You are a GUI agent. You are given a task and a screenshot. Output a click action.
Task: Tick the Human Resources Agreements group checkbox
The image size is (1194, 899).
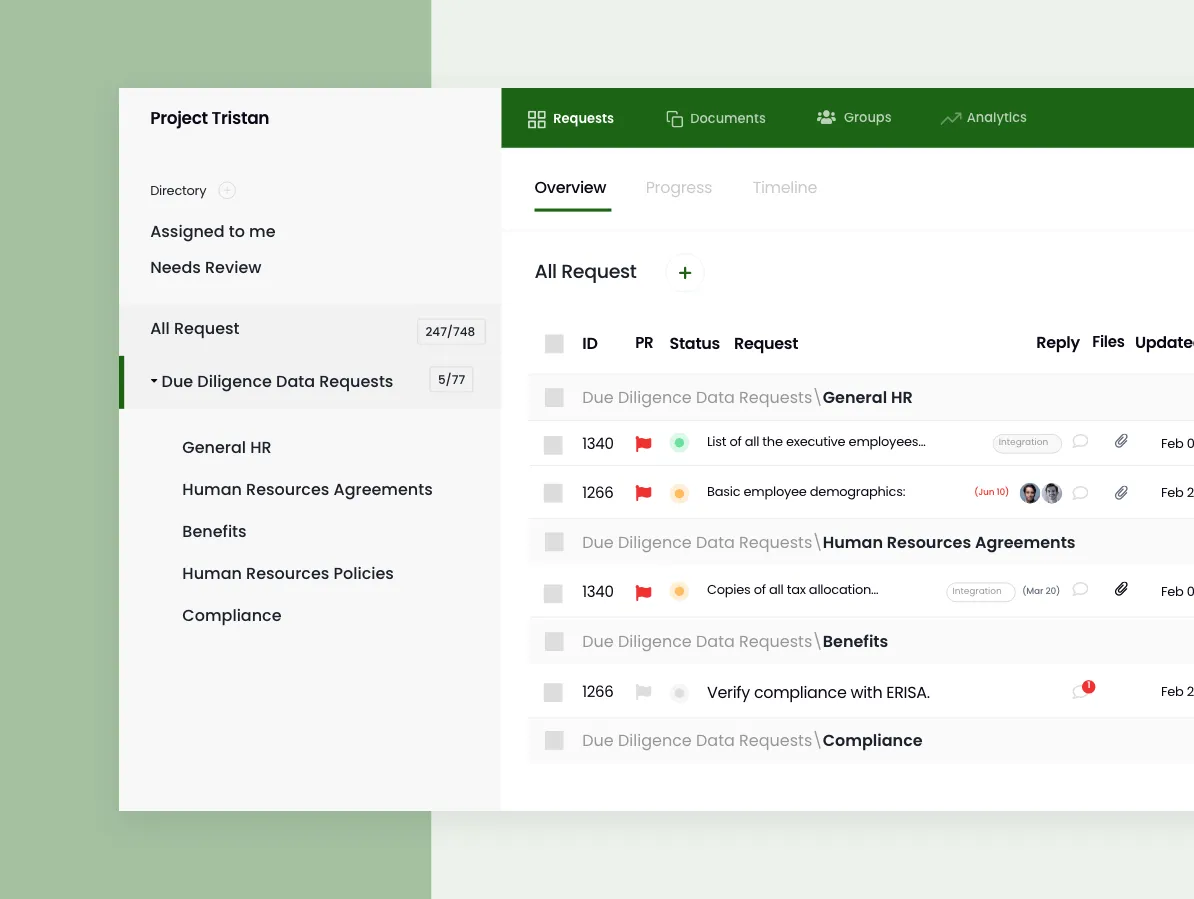[x=554, y=542]
